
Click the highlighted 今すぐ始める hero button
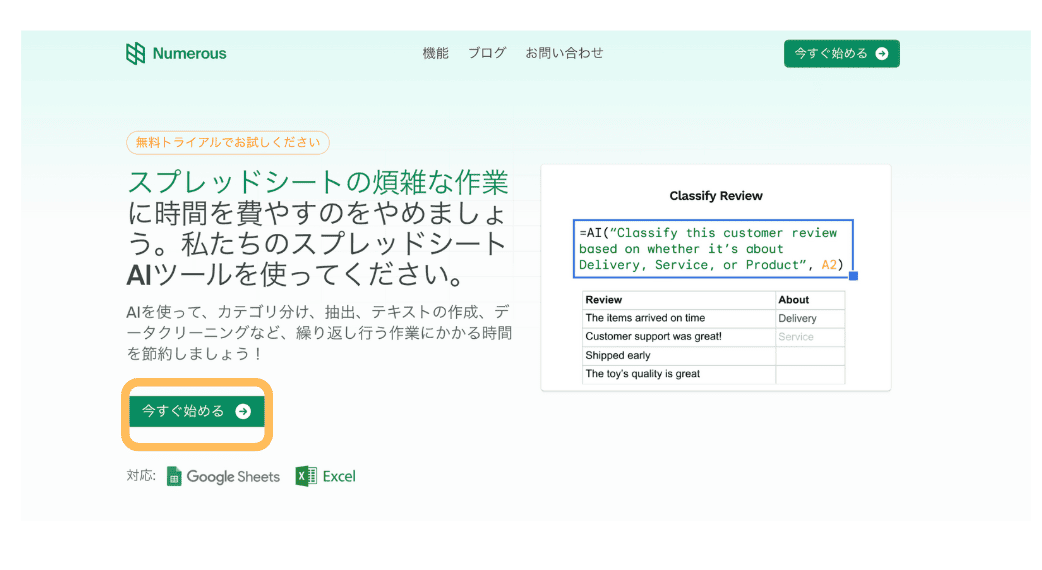point(197,411)
